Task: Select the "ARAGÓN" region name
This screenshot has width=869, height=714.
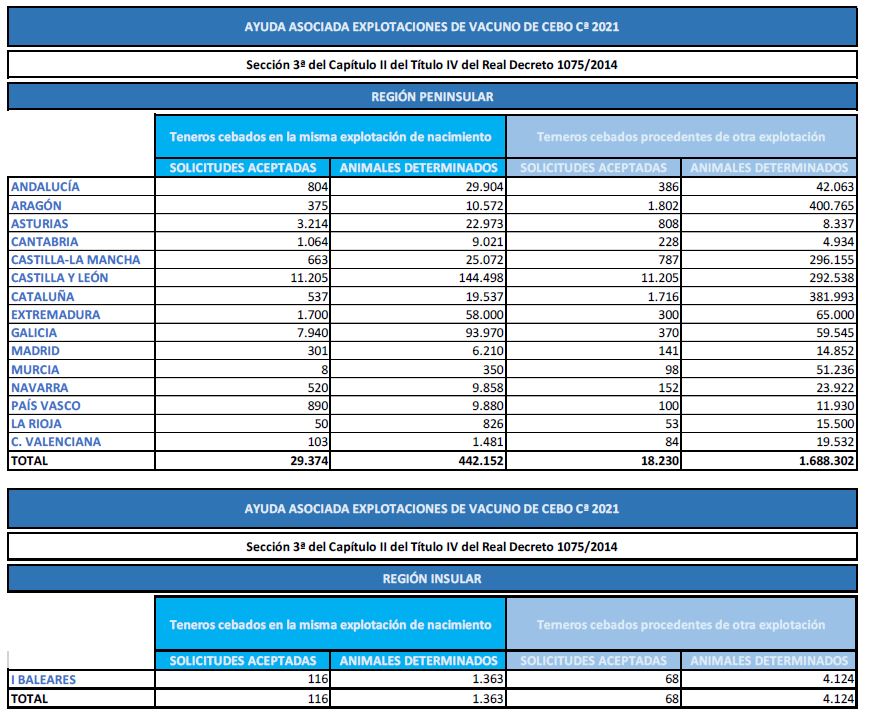Action: 36,206
